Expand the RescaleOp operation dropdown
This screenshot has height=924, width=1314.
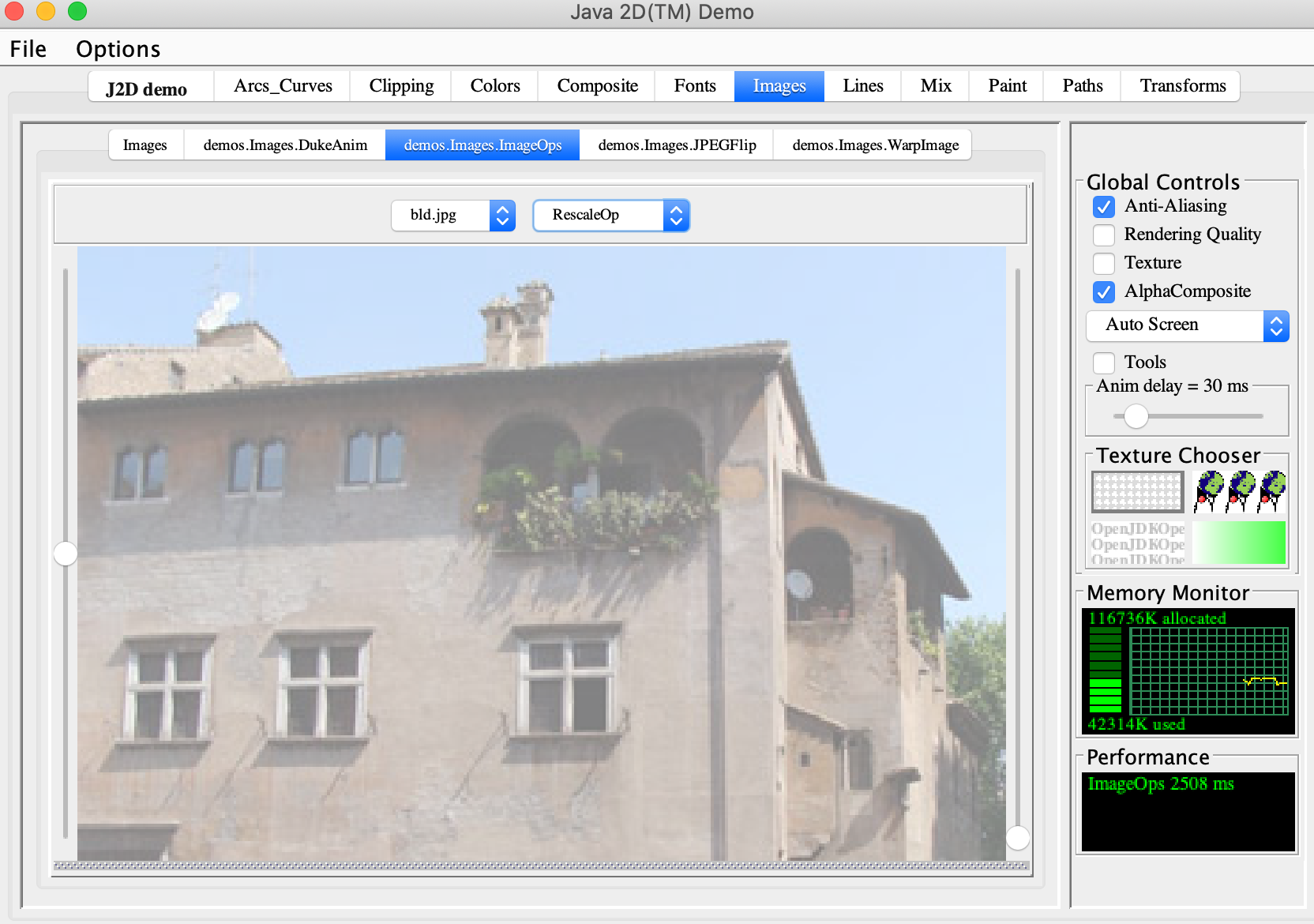[x=611, y=216]
